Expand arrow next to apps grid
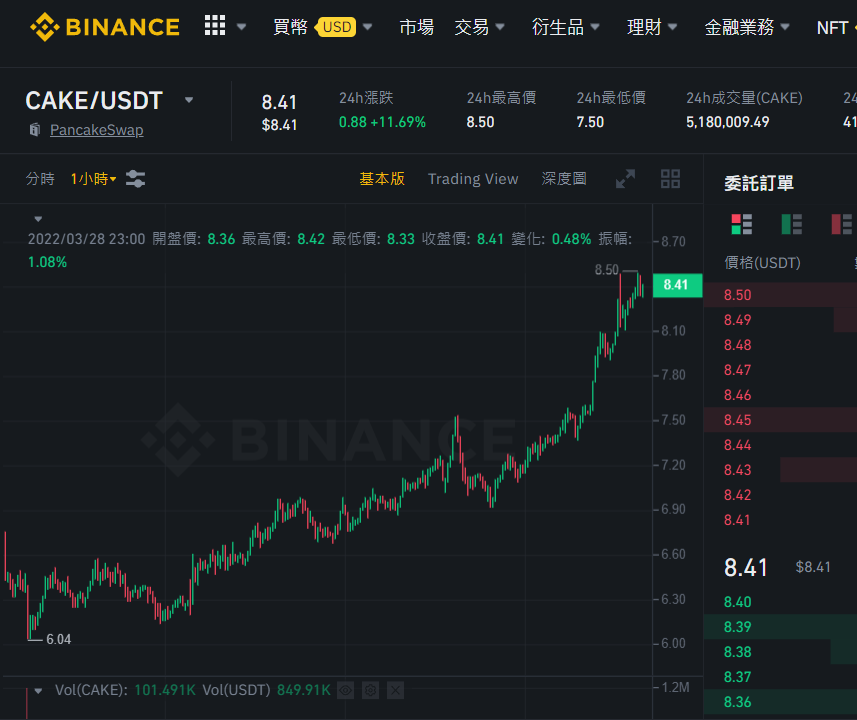 241,27
